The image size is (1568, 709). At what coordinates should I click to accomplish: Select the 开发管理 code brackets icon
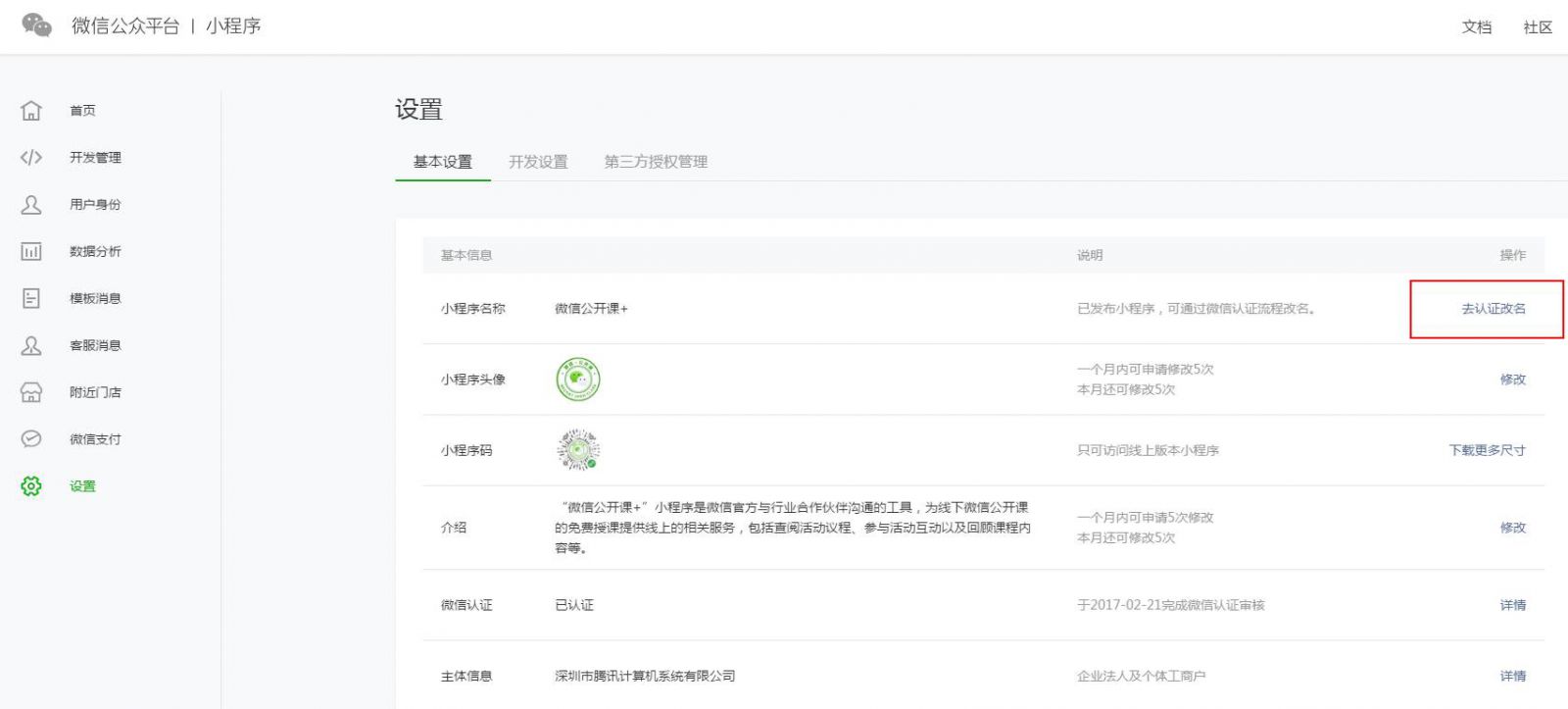coord(31,157)
